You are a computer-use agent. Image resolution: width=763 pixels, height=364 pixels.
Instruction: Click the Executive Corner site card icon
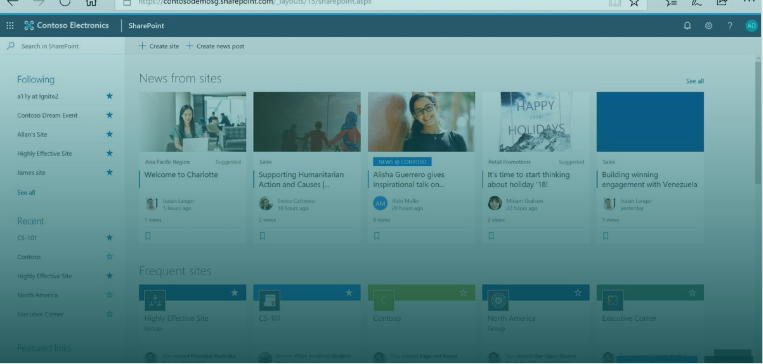pos(613,301)
